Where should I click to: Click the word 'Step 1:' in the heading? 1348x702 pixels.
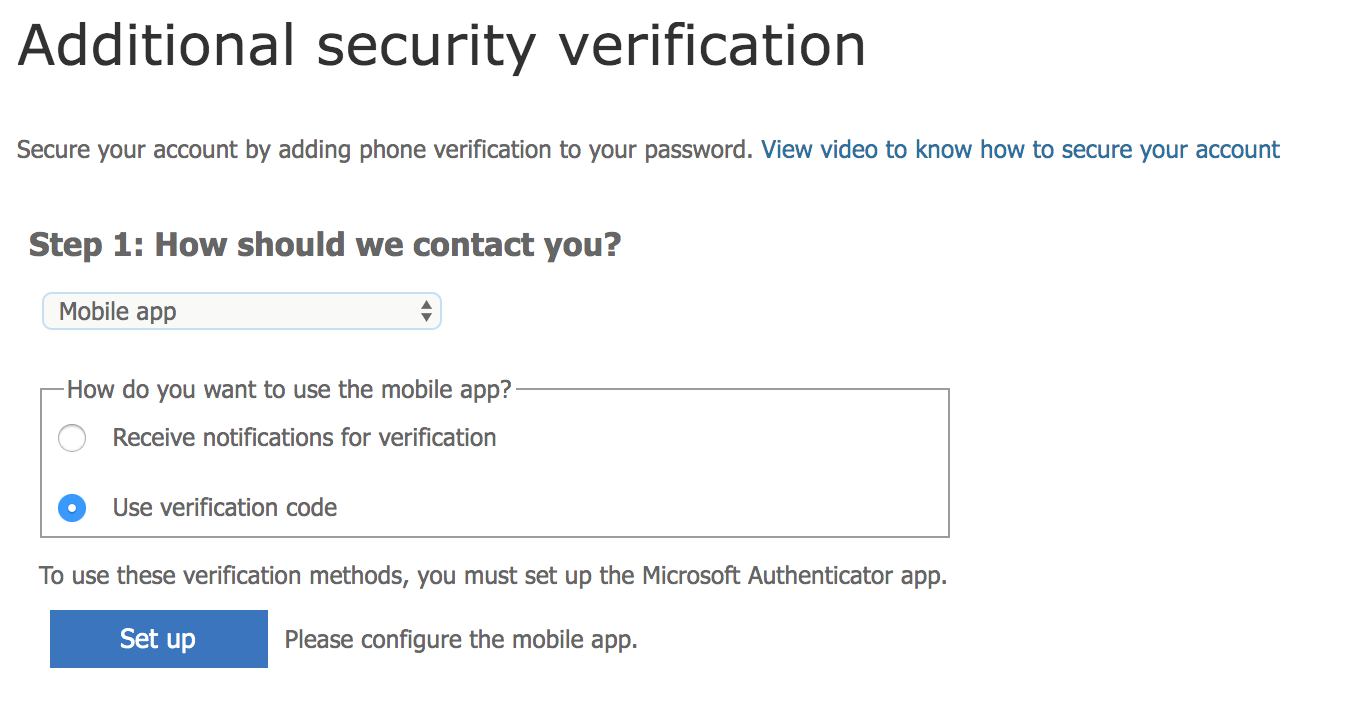pyautogui.click(x=87, y=244)
